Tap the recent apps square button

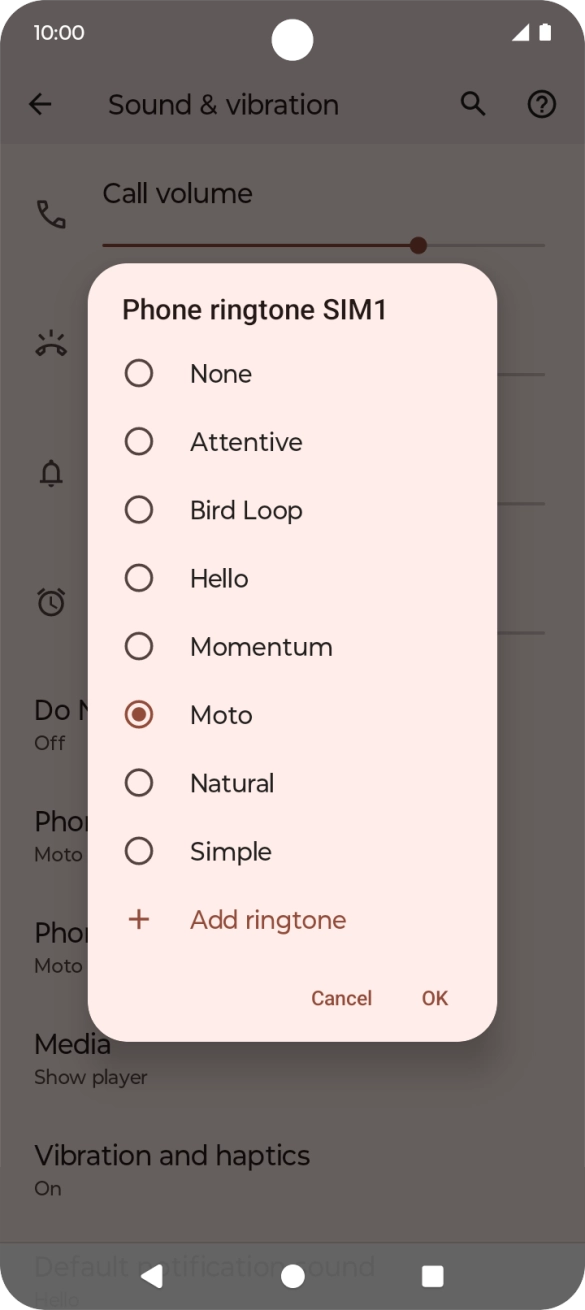pyautogui.click(x=432, y=1276)
